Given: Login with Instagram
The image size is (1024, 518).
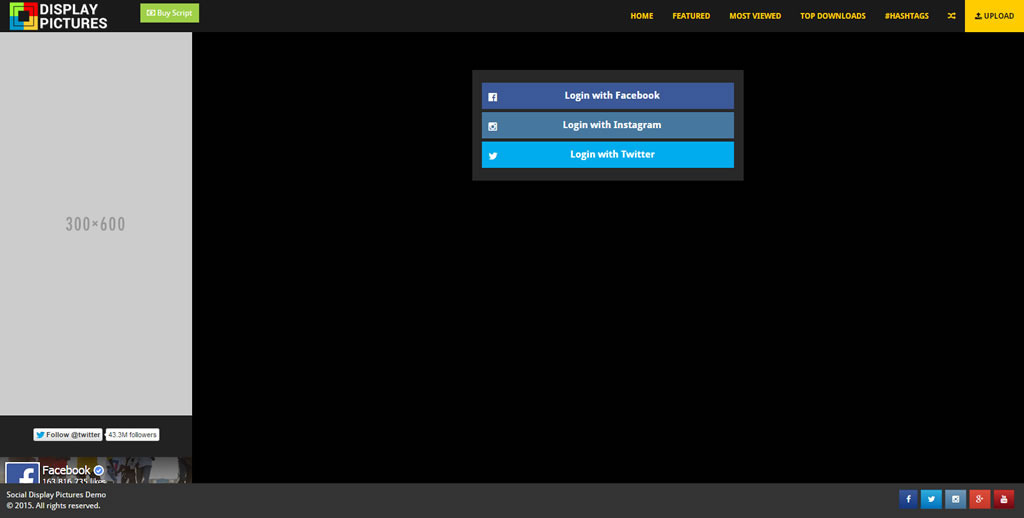Looking at the screenshot, I should (607, 125).
